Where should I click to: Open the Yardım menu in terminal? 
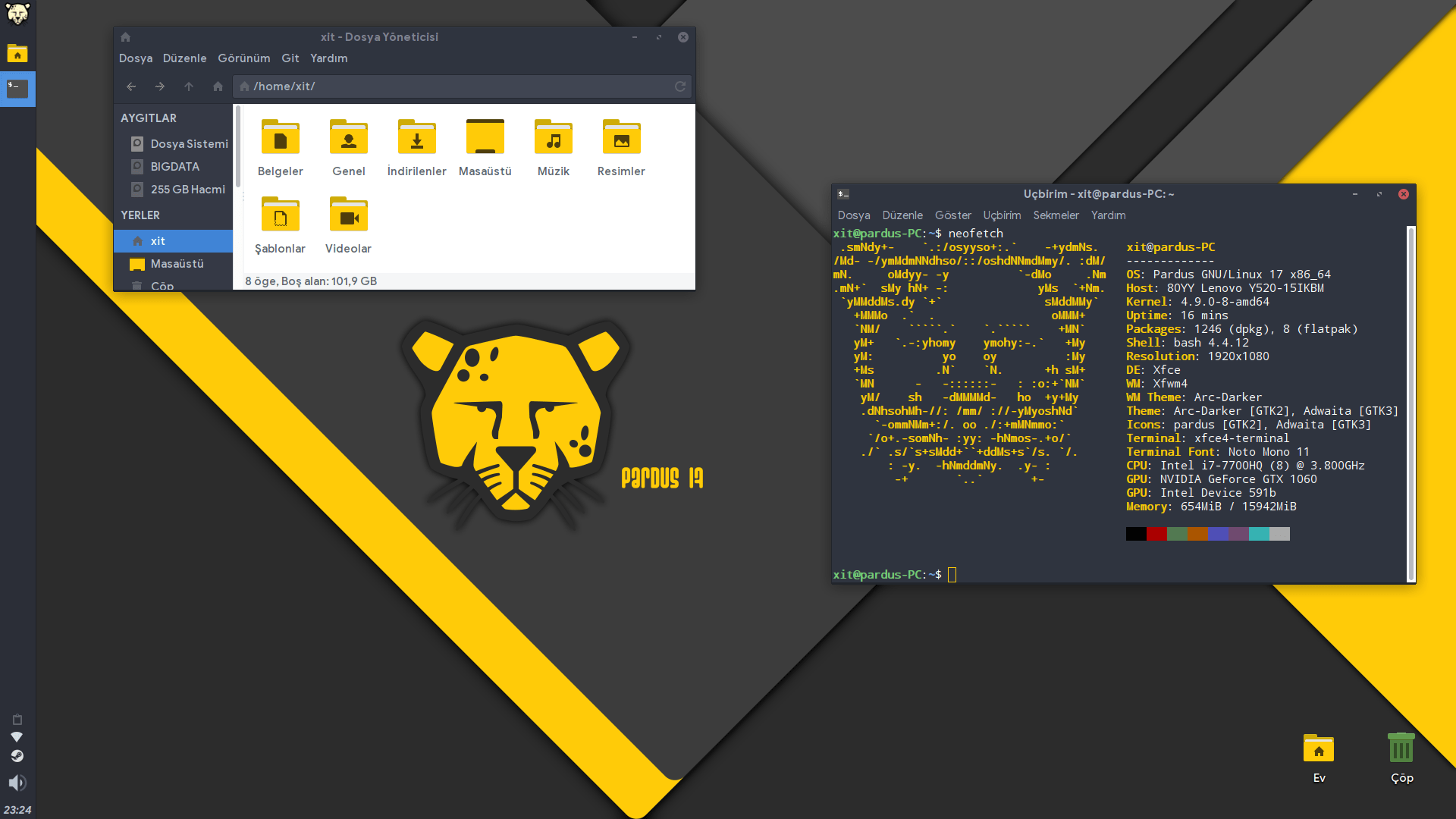(1108, 215)
